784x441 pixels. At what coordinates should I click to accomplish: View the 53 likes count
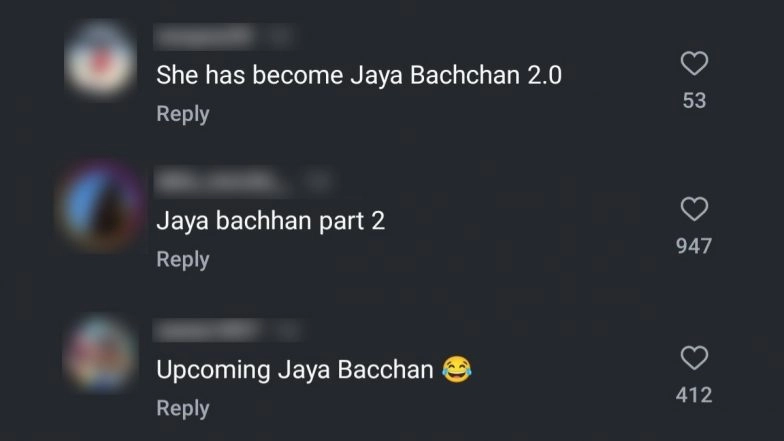click(x=694, y=100)
